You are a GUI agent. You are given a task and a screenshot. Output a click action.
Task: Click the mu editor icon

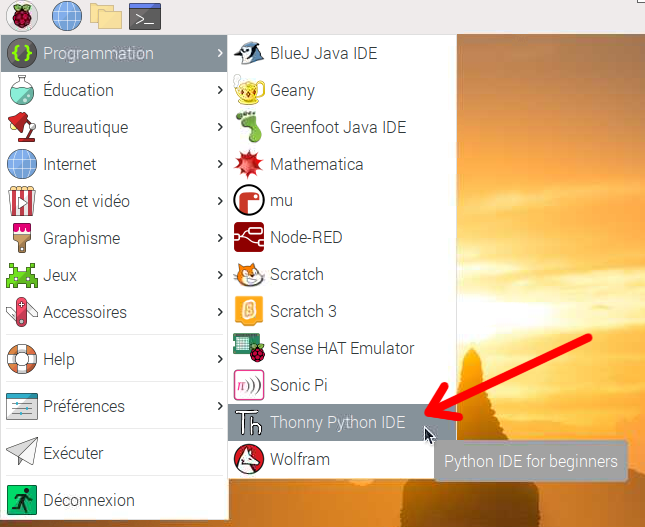pos(248,200)
